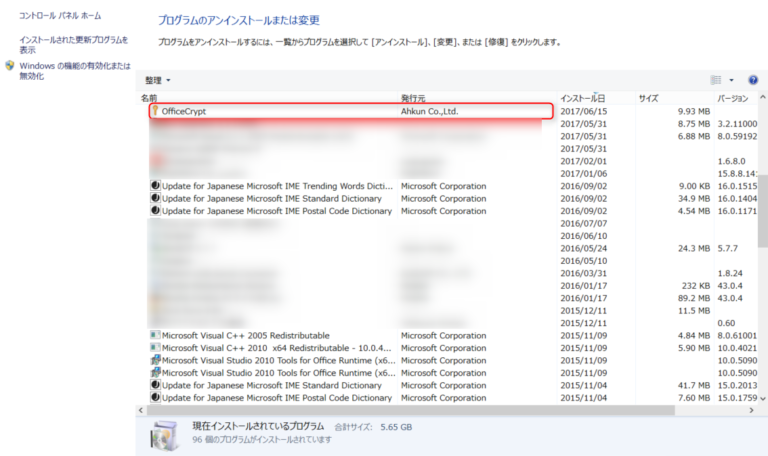Image resolution: width=768 pixels, height=456 pixels.
Task: Select Update for Japanese Microsoft IME Trending Words row
Action: click(453, 186)
